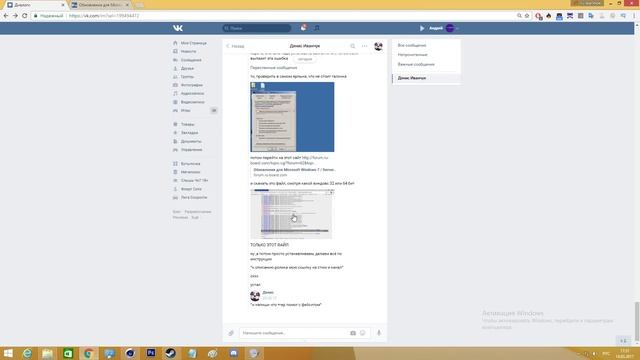Viewport: 640px width, 360px height.
Task: Open Моя Страница in left sidebar
Action: click(193, 43)
